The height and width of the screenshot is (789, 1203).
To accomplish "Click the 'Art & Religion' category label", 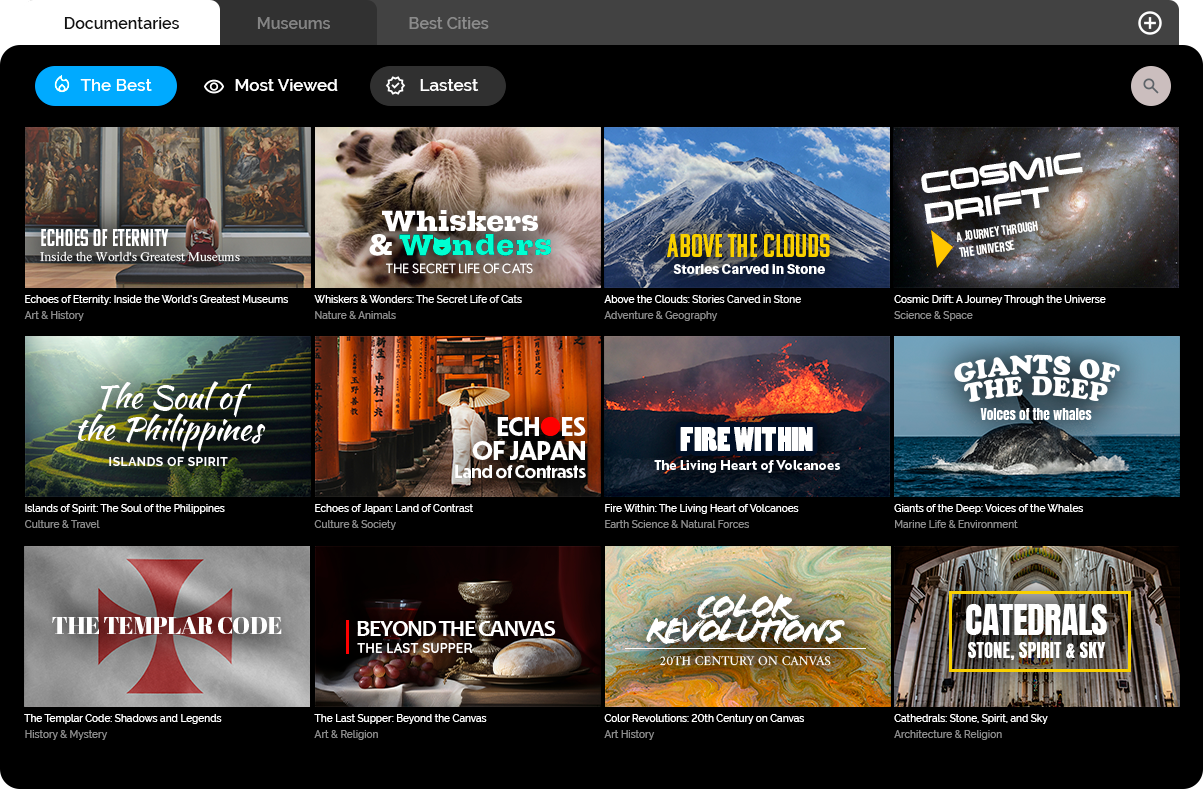I will pos(347,734).
